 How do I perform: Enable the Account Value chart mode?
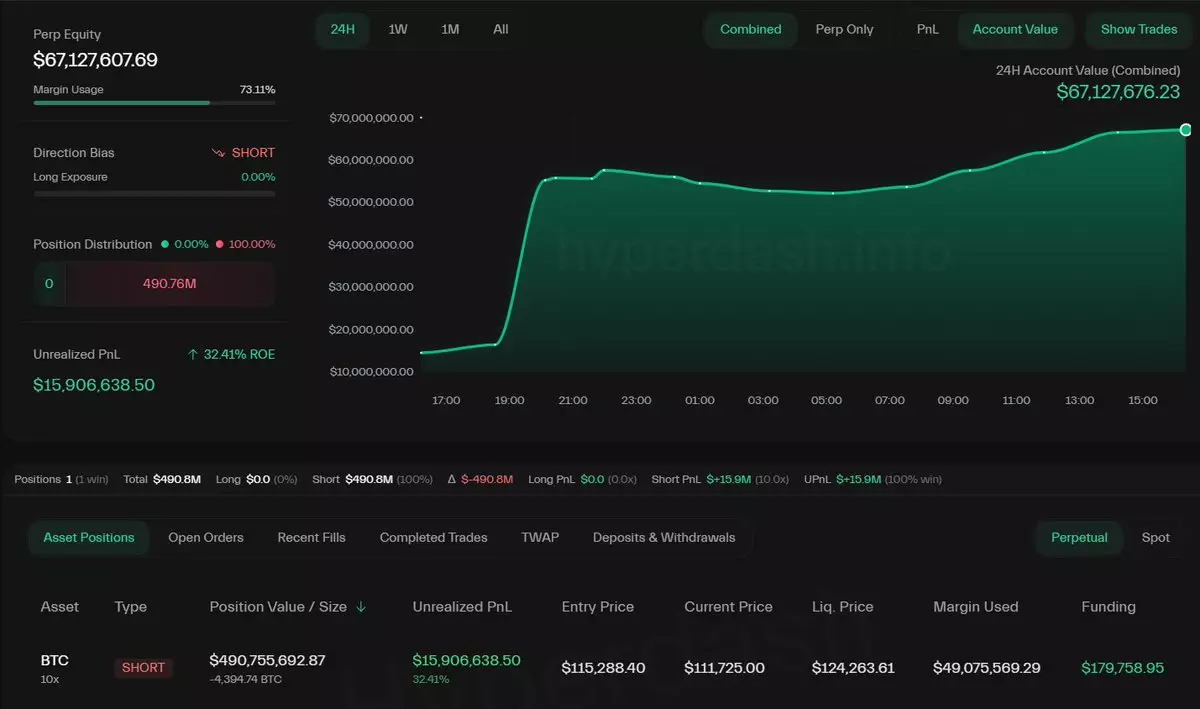[1014, 30]
